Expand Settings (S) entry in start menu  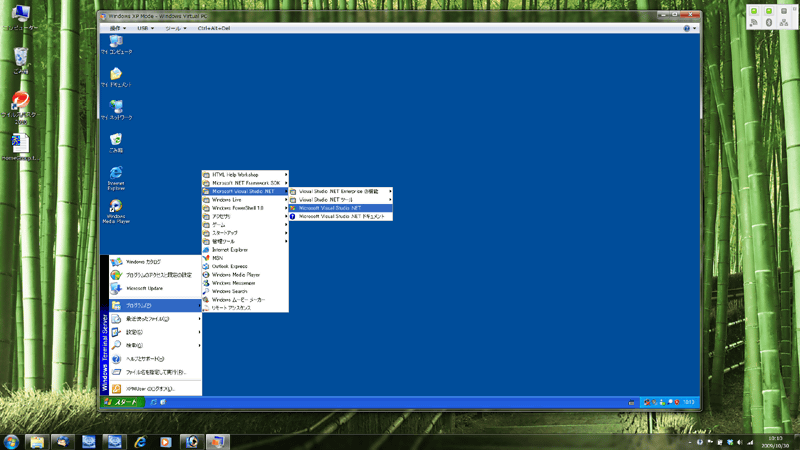coord(156,332)
